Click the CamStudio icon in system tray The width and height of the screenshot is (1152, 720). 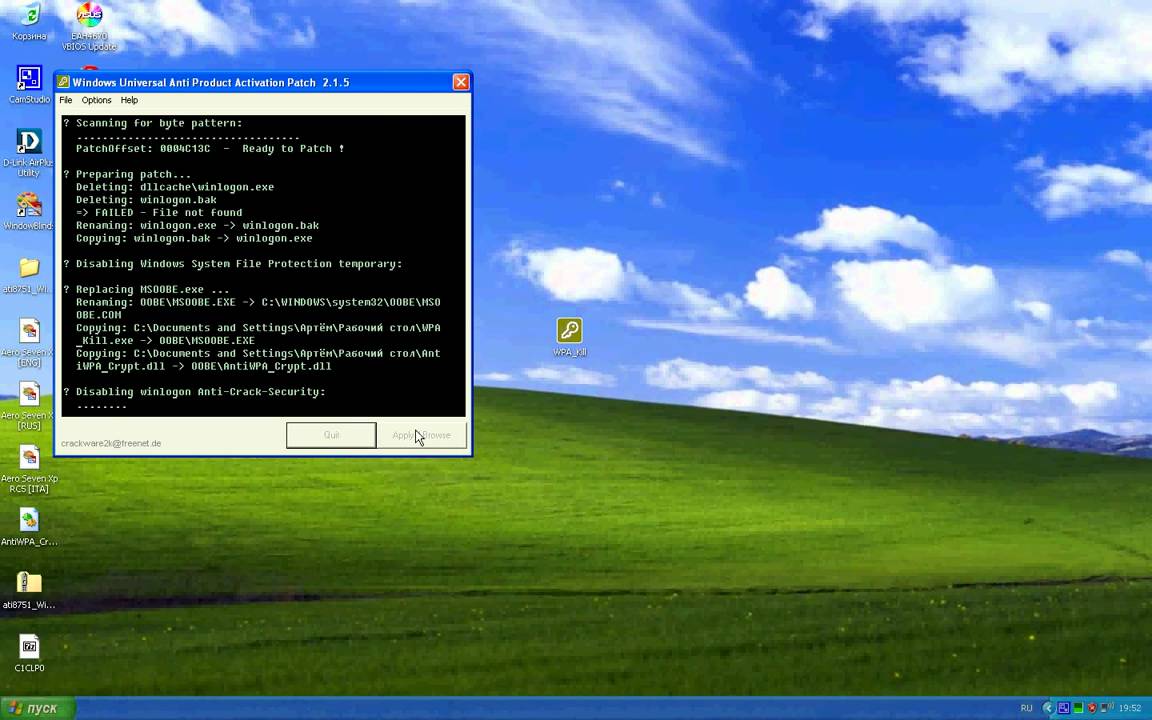coord(1063,708)
